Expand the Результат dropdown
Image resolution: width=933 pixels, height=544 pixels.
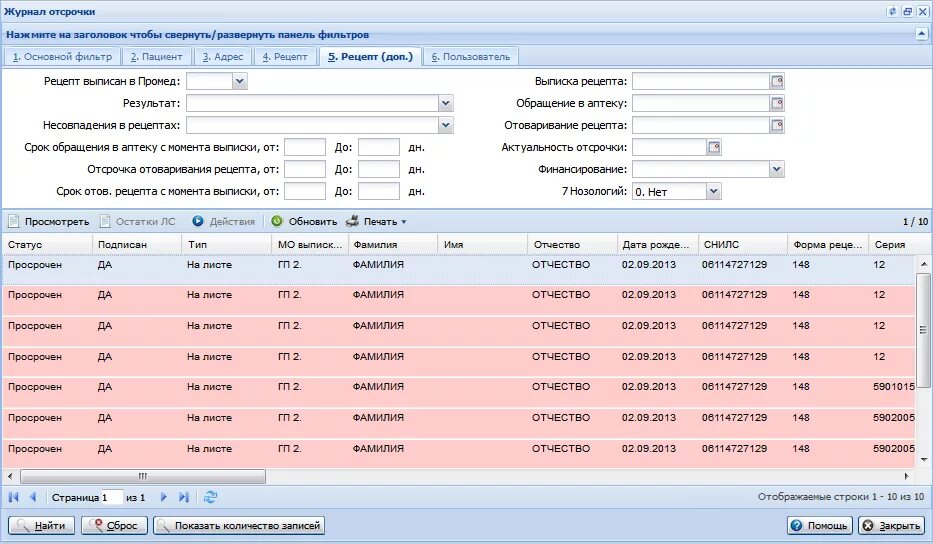coord(446,103)
